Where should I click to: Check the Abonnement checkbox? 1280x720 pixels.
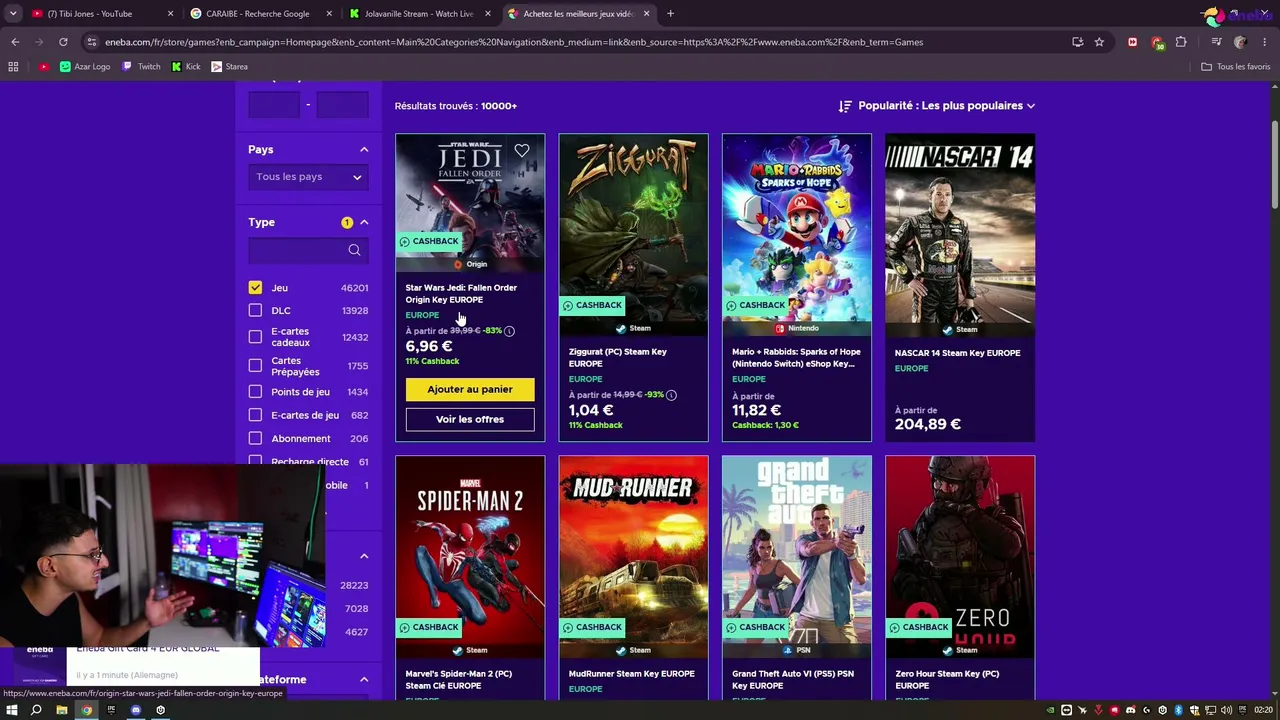point(255,438)
